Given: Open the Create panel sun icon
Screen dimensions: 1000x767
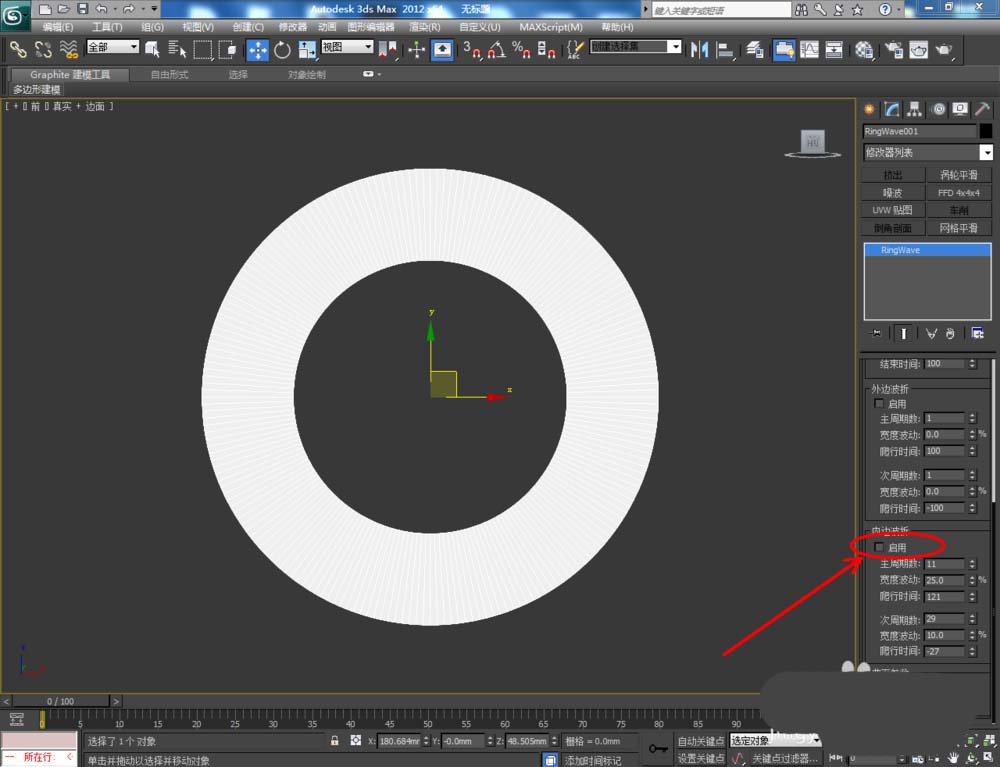Looking at the screenshot, I should [x=869, y=109].
